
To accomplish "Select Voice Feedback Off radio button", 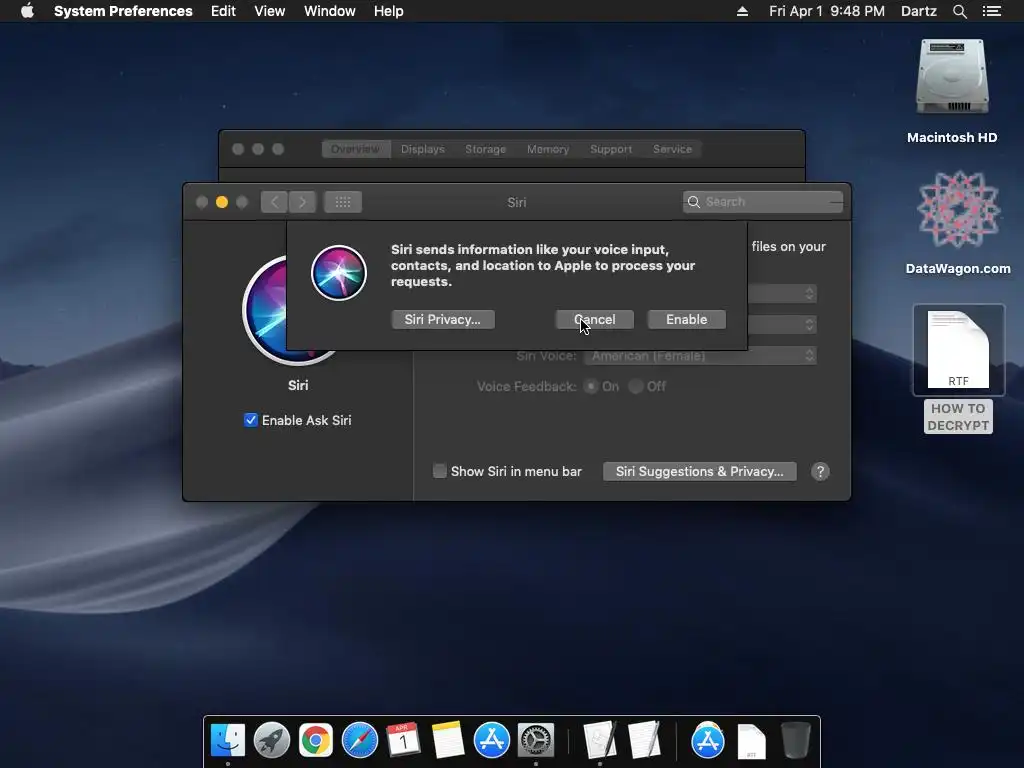I will [x=635, y=387].
